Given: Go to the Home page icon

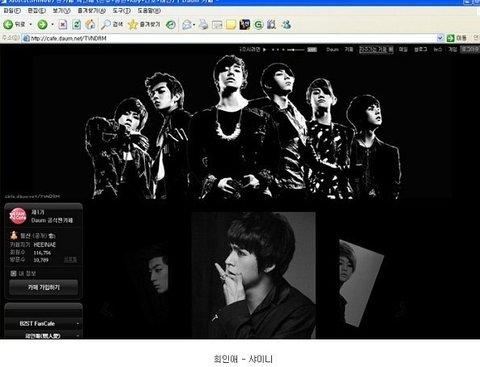Looking at the screenshot, I should click(90, 24).
